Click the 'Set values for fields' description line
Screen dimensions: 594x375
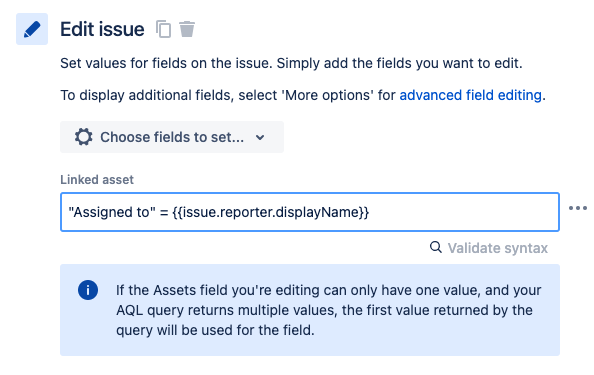click(x=291, y=63)
